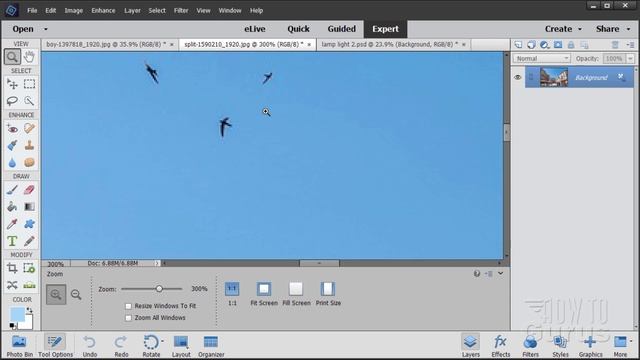640x360 pixels.
Task: Open the Normal blend mode dropdown
Action: pos(541,59)
